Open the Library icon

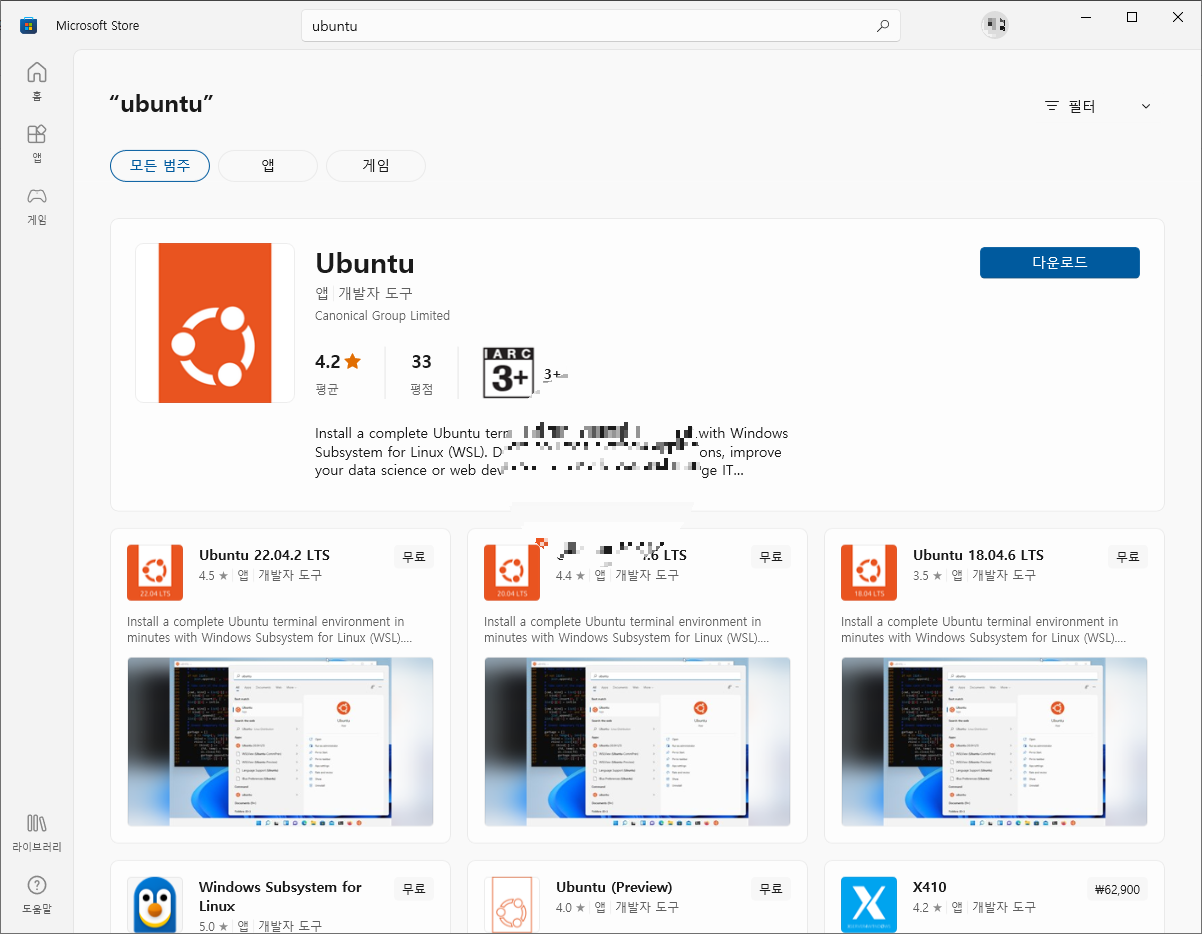(37, 823)
